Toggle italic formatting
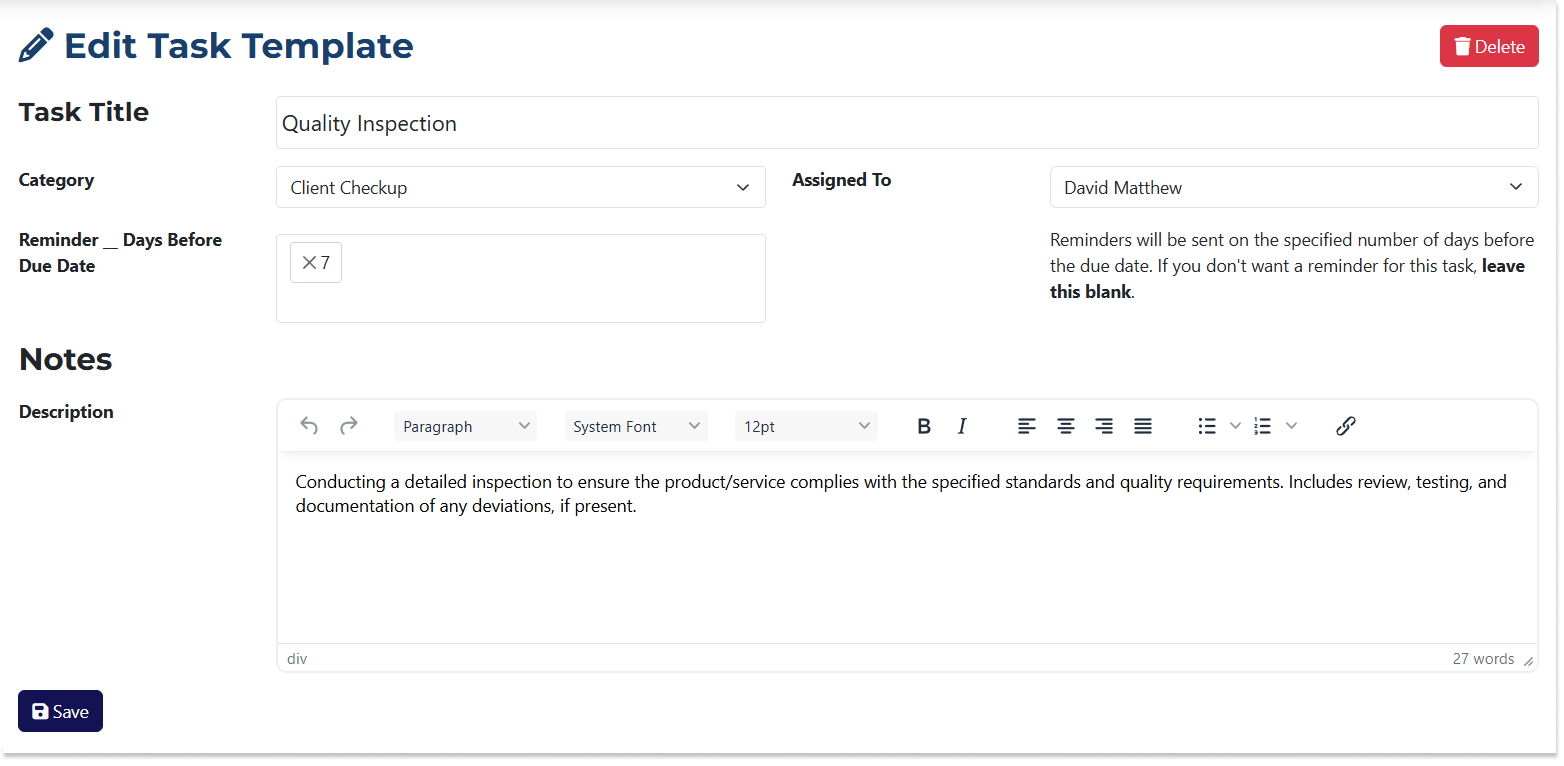 click(x=961, y=425)
